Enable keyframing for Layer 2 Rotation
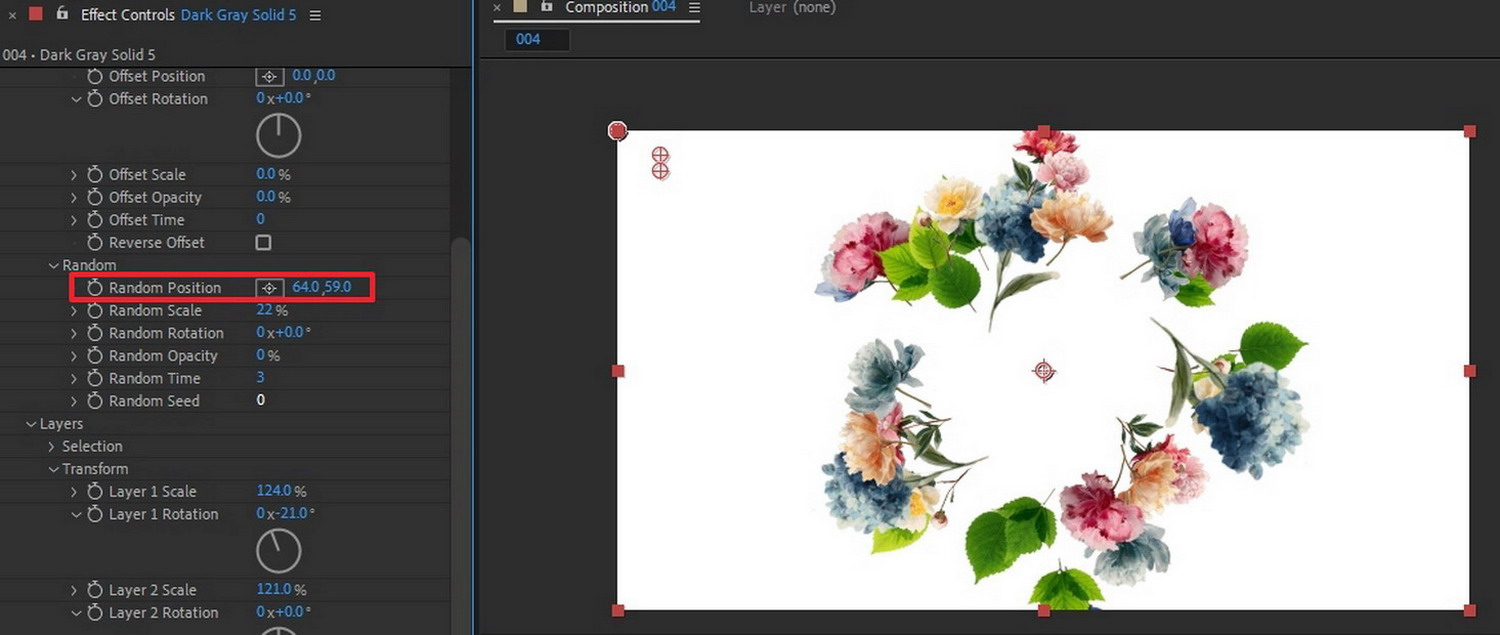1500x635 pixels. tap(95, 612)
